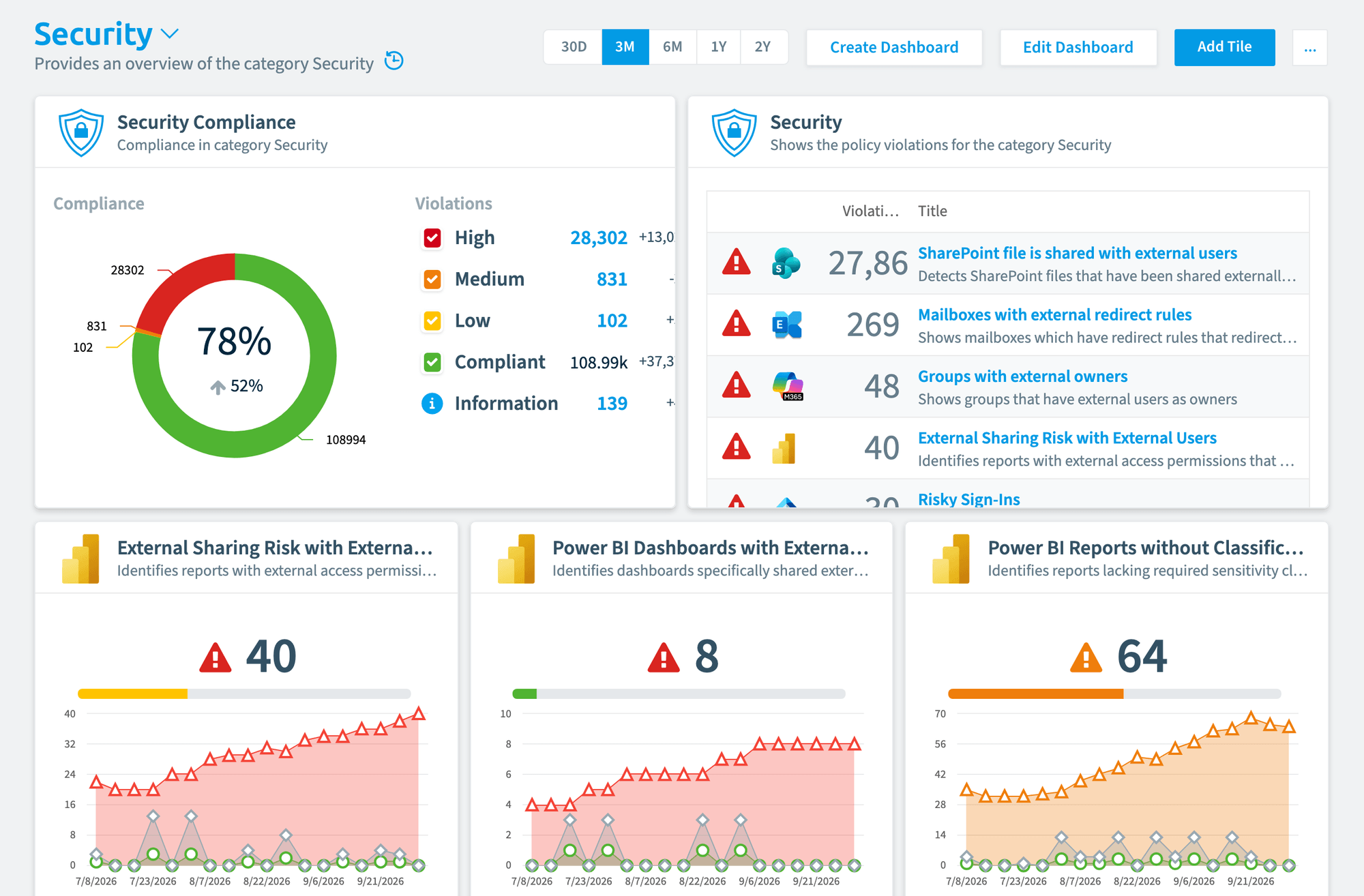The width and height of the screenshot is (1364, 896).
Task: Toggle the Medium violations checkbox
Action: click(432, 280)
